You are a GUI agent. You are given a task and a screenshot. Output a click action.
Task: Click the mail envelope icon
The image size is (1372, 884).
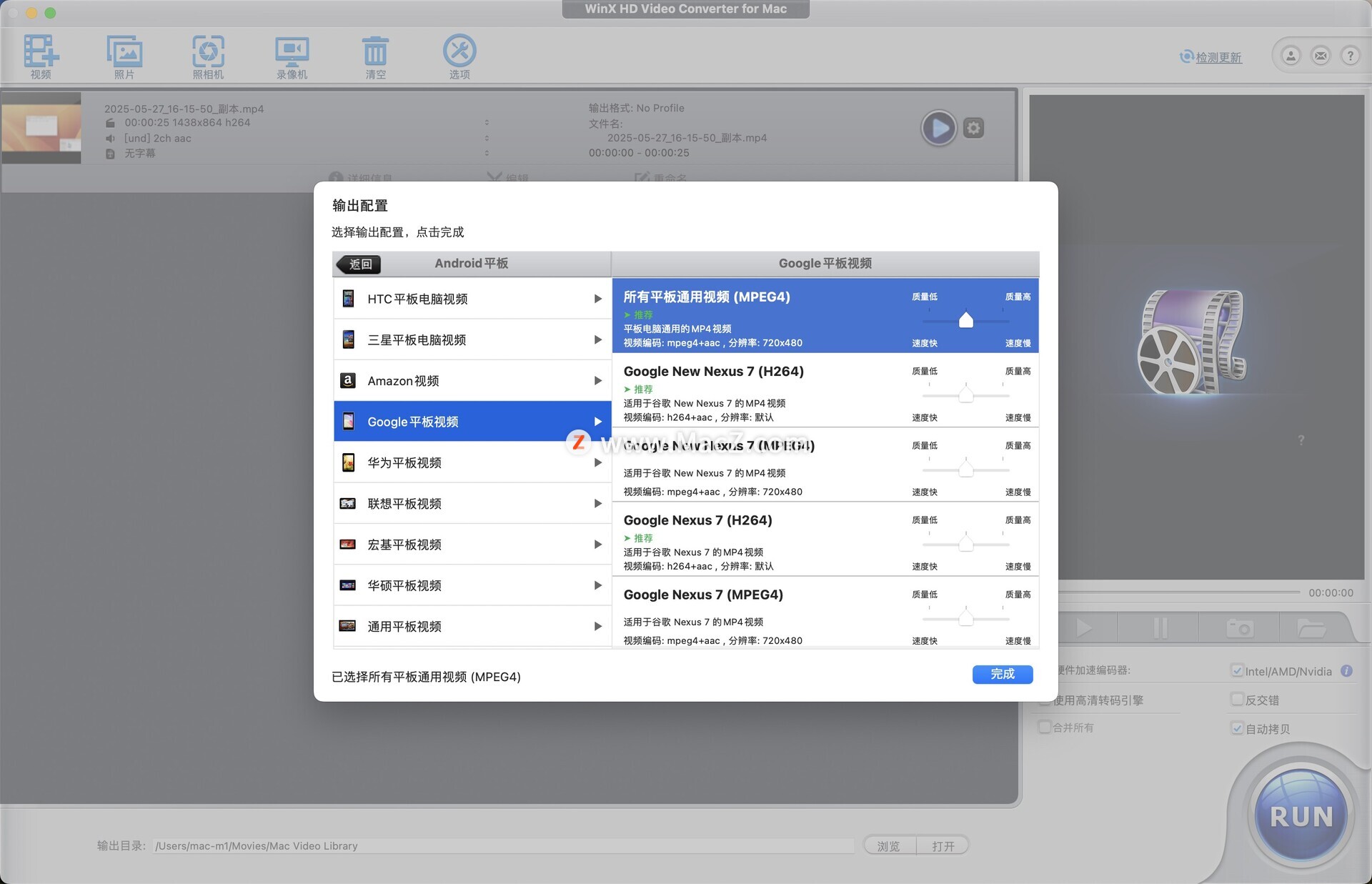coord(1321,56)
